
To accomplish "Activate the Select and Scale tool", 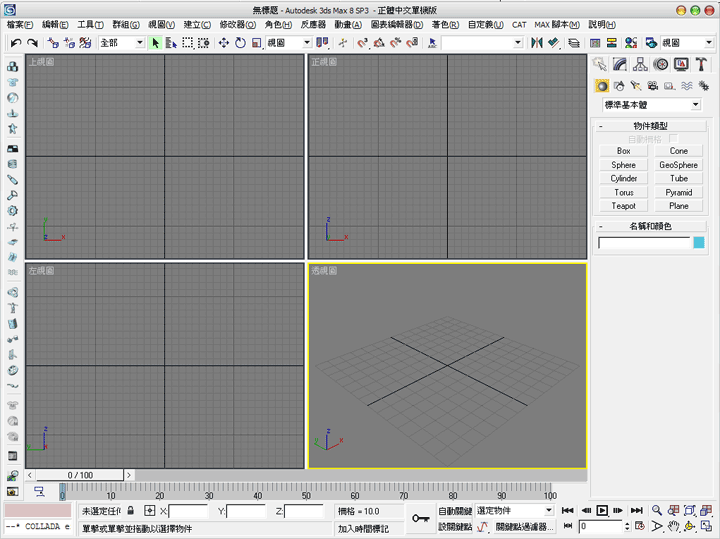I will coord(256,43).
